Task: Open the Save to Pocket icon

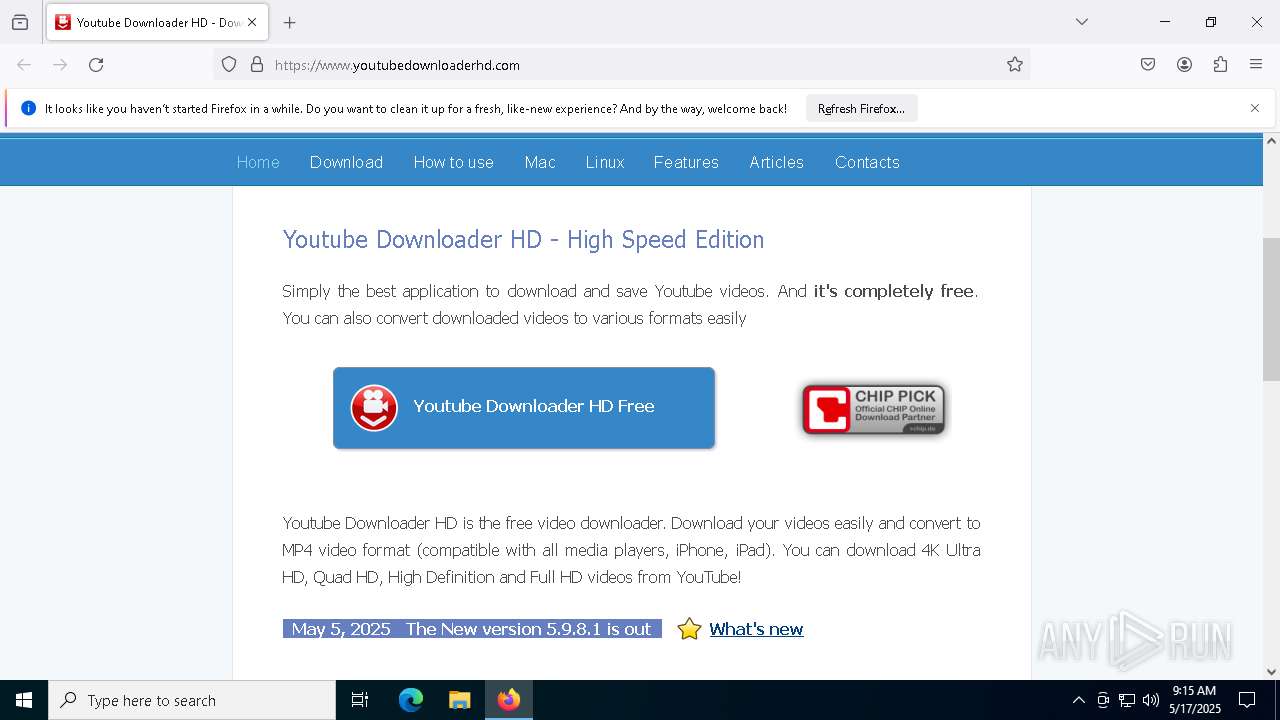Action: click(x=1148, y=65)
